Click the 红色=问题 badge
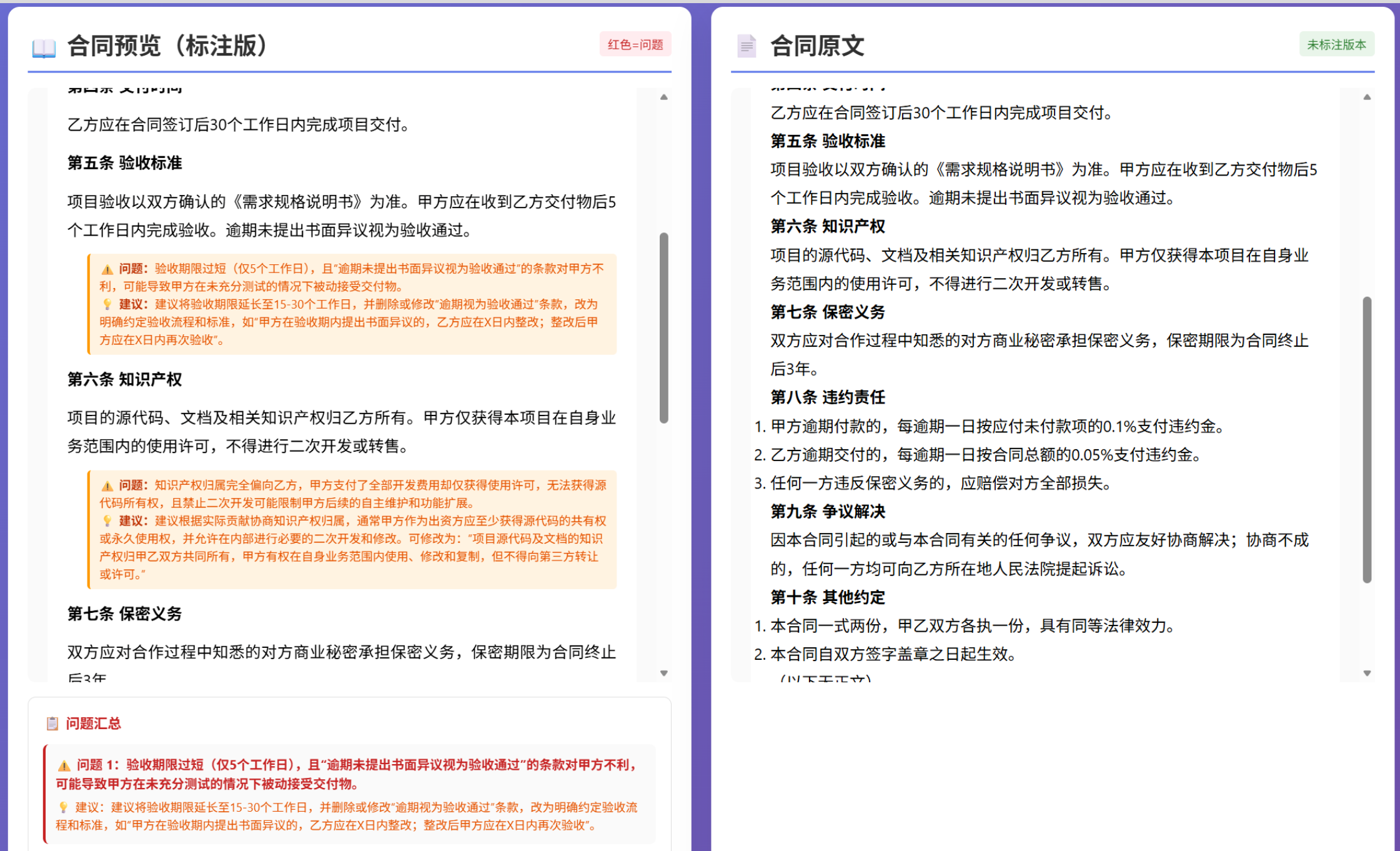1400x851 pixels. pyautogui.click(x=635, y=44)
